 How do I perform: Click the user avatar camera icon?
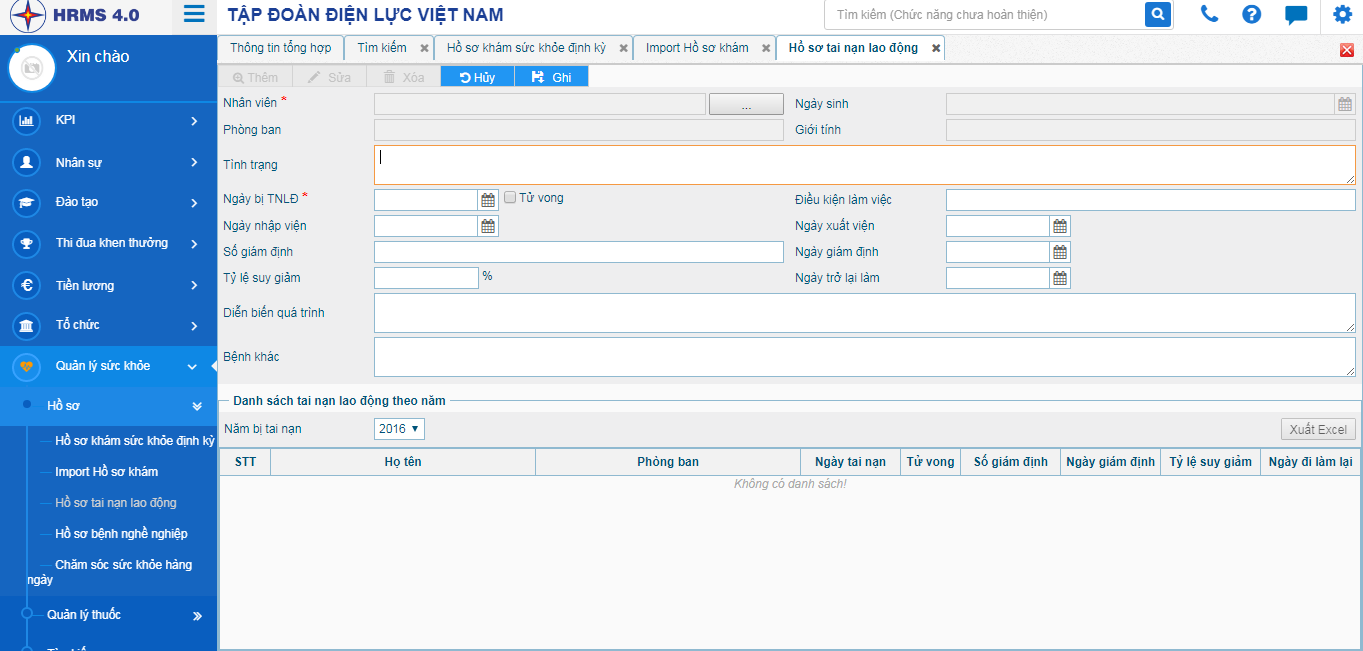click(x=32, y=68)
